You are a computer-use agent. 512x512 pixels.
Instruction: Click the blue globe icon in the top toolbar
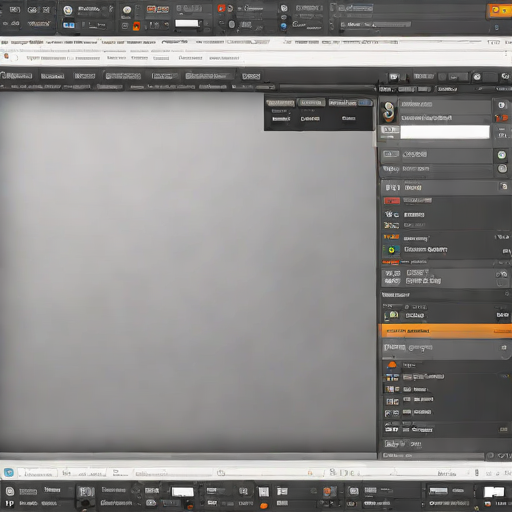pyautogui.click(x=283, y=26)
